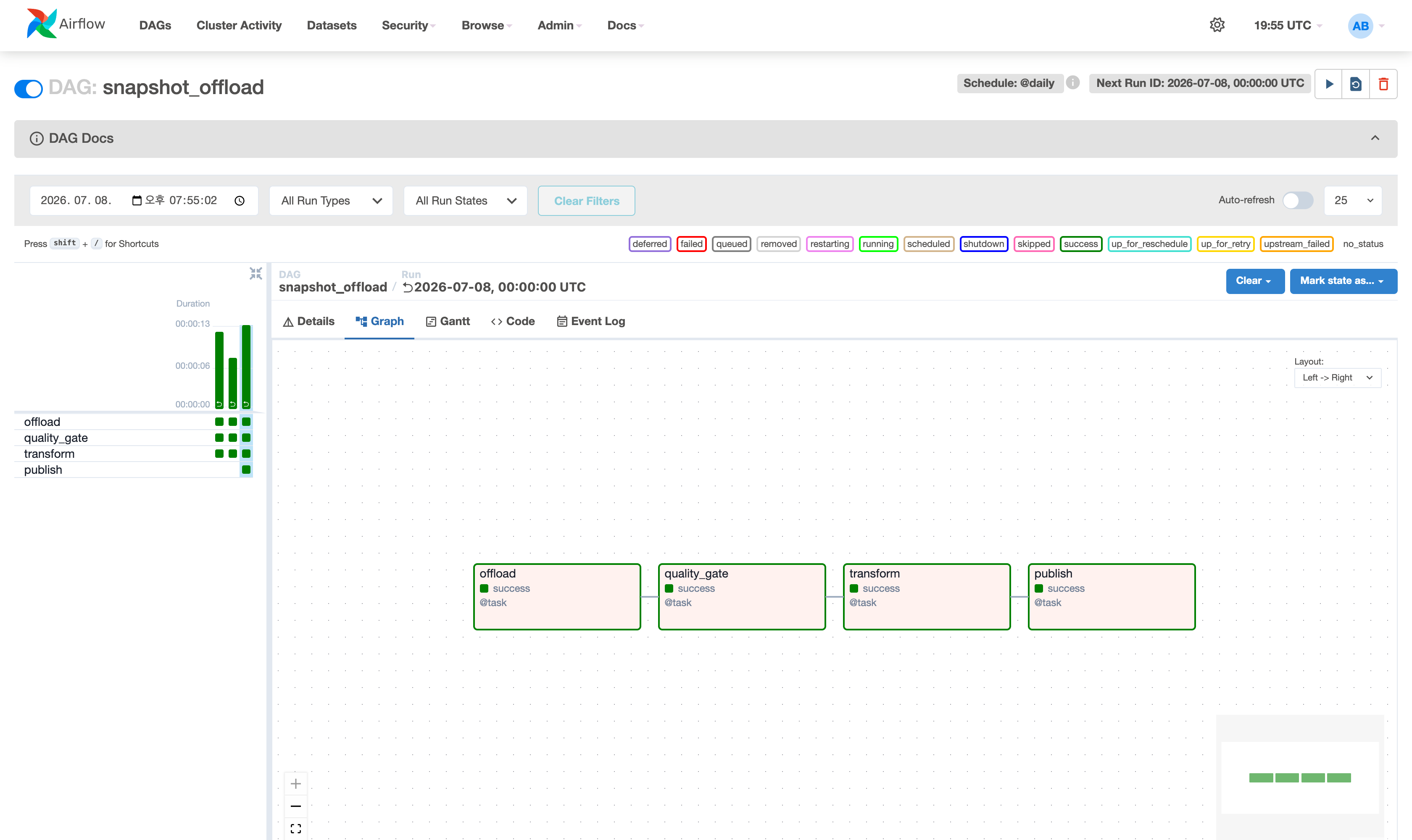This screenshot has height=840, width=1412.
Task: Filter by the upstream_failed state badge
Action: point(1296,244)
